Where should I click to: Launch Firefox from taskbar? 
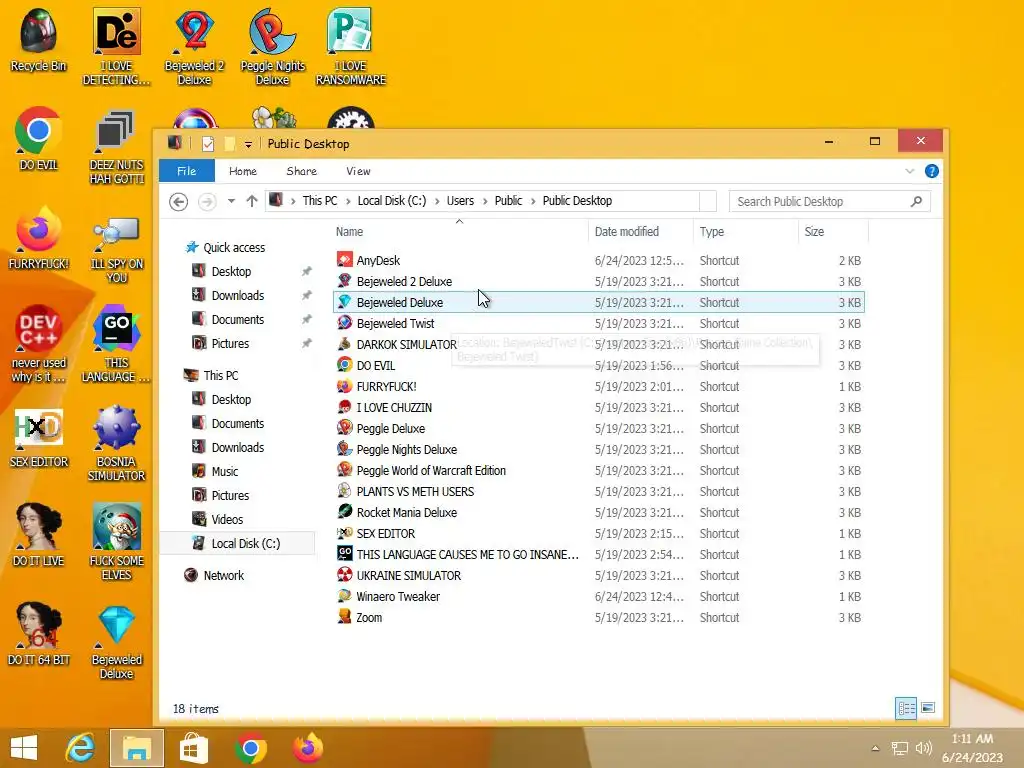click(x=308, y=748)
